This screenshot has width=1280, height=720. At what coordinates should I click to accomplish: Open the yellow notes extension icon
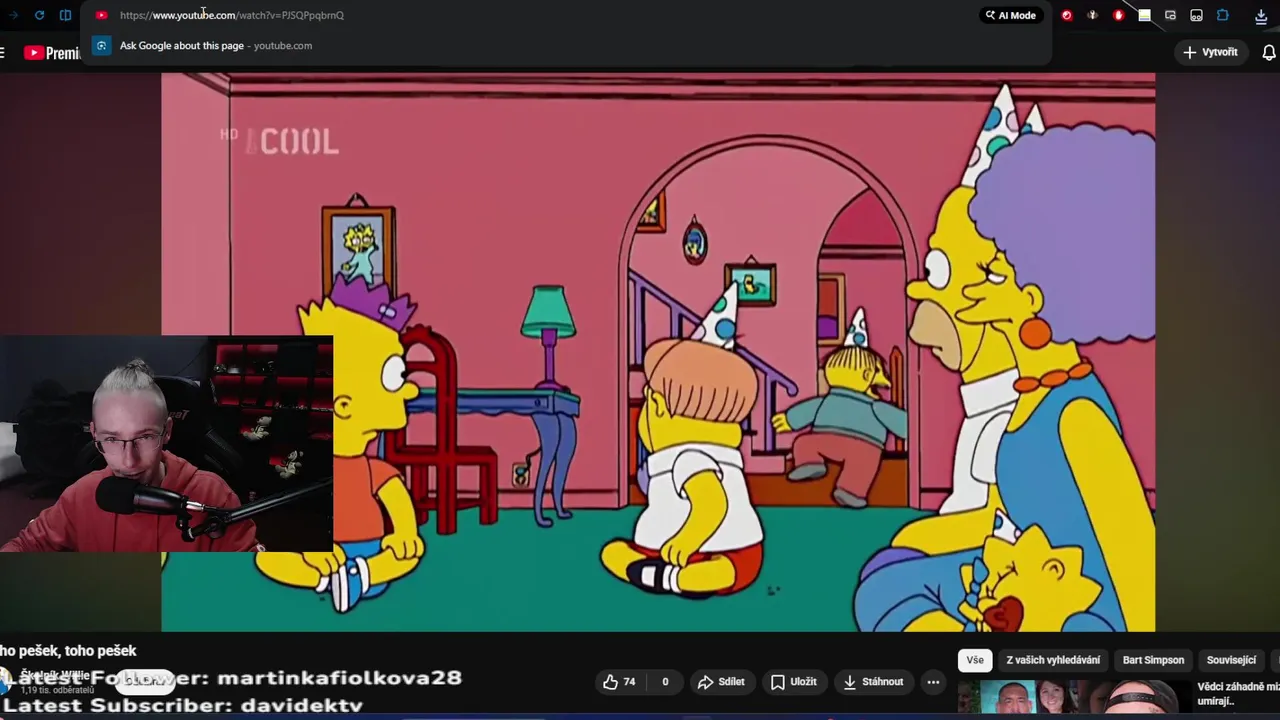coord(1144,15)
